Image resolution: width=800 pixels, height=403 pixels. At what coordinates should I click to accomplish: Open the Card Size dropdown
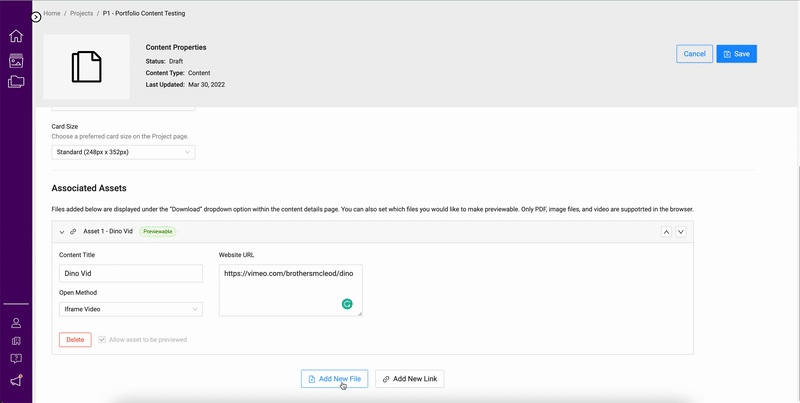pyautogui.click(x=123, y=152)
